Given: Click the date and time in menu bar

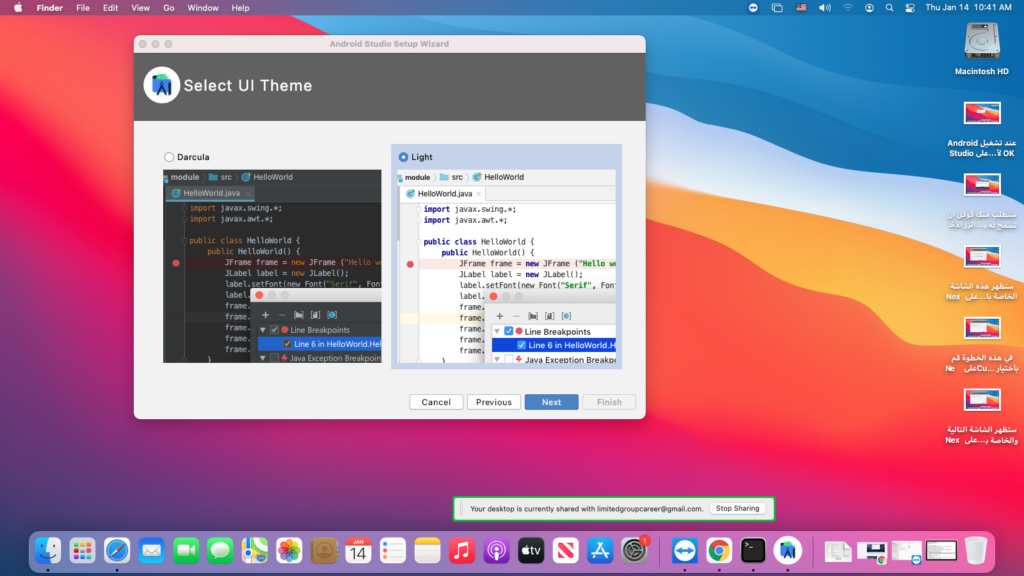Looking at the screenshot, I should pyautogui.click(x=968, y=8).
